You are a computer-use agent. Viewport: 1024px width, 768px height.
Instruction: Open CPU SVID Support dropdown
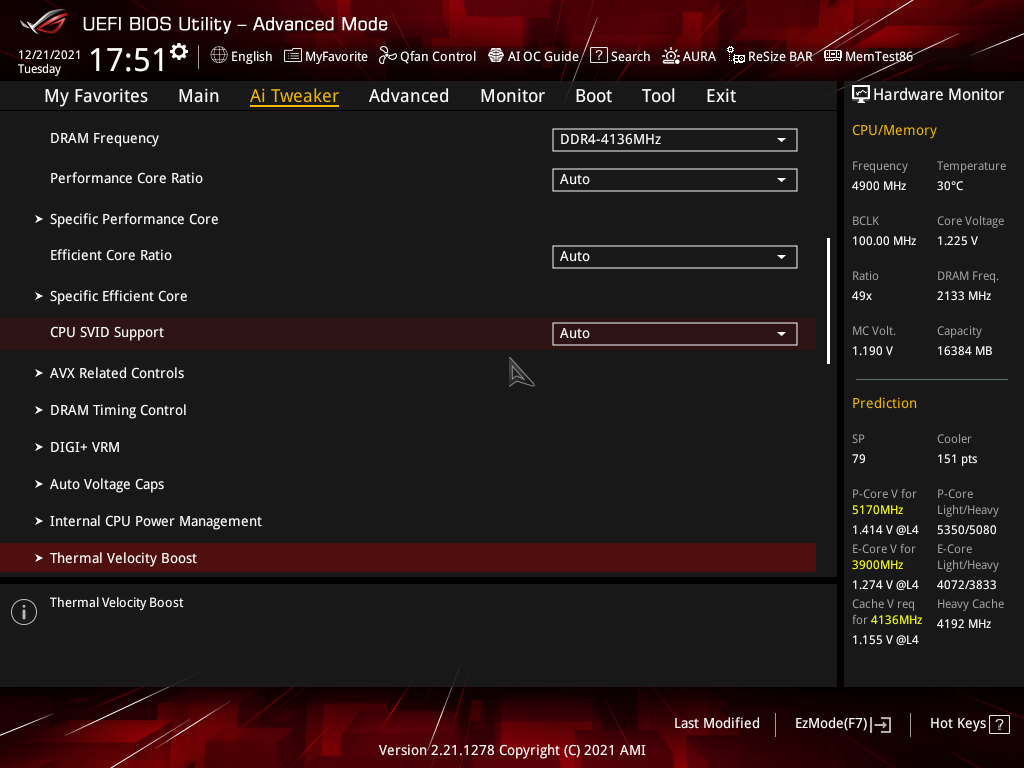click(675, 334)
